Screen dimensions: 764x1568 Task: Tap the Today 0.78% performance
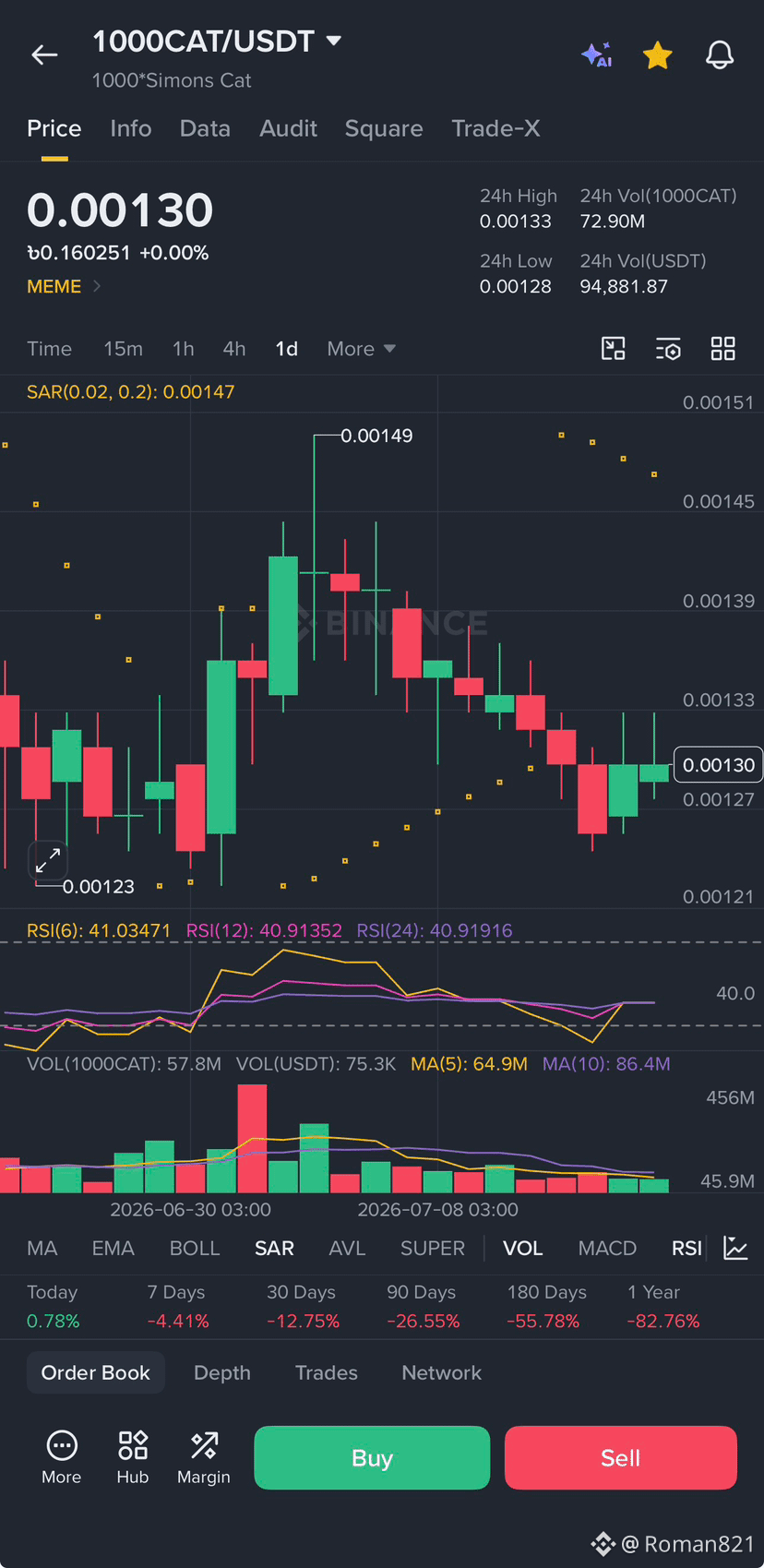click(x=54, y=1307)
